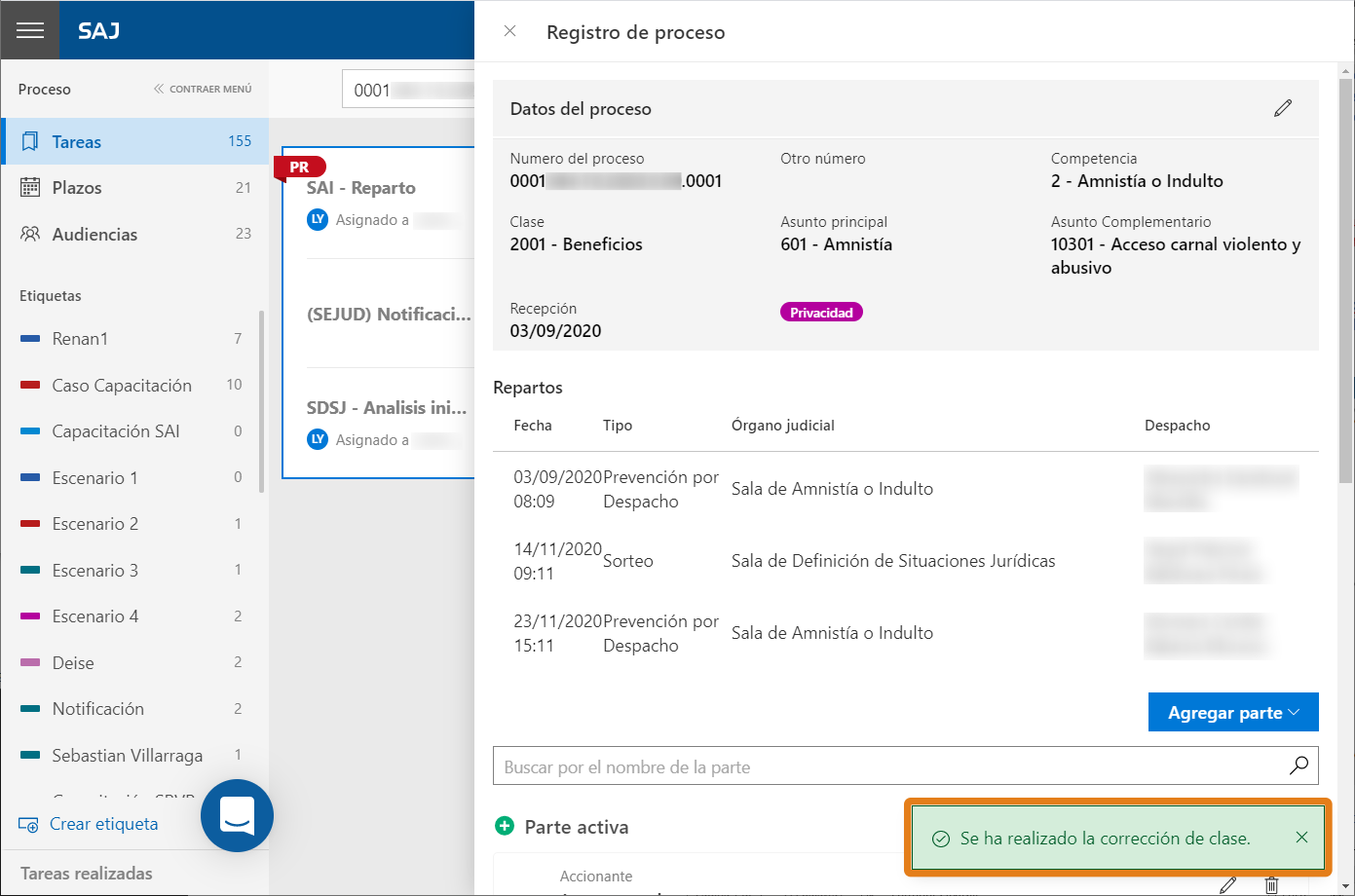Click the Escenario 4 magenta color marker

[30, 616]
